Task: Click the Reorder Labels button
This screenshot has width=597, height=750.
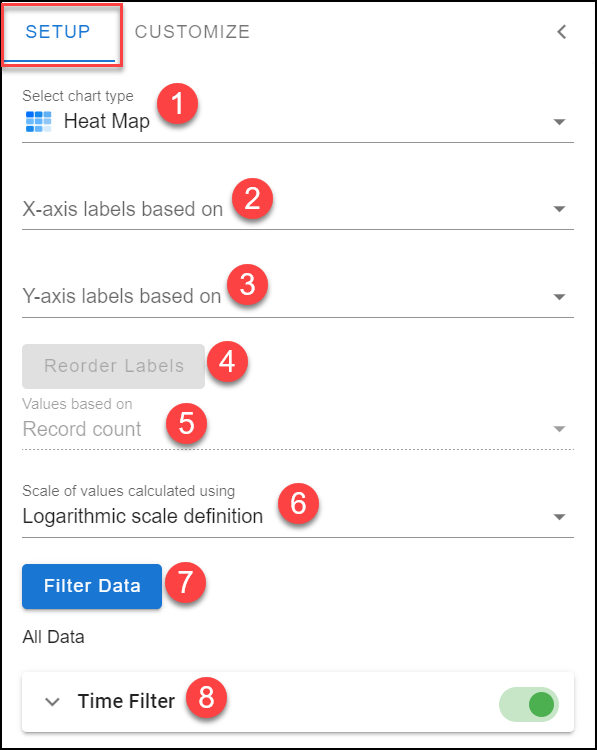Action: (113, 366)
